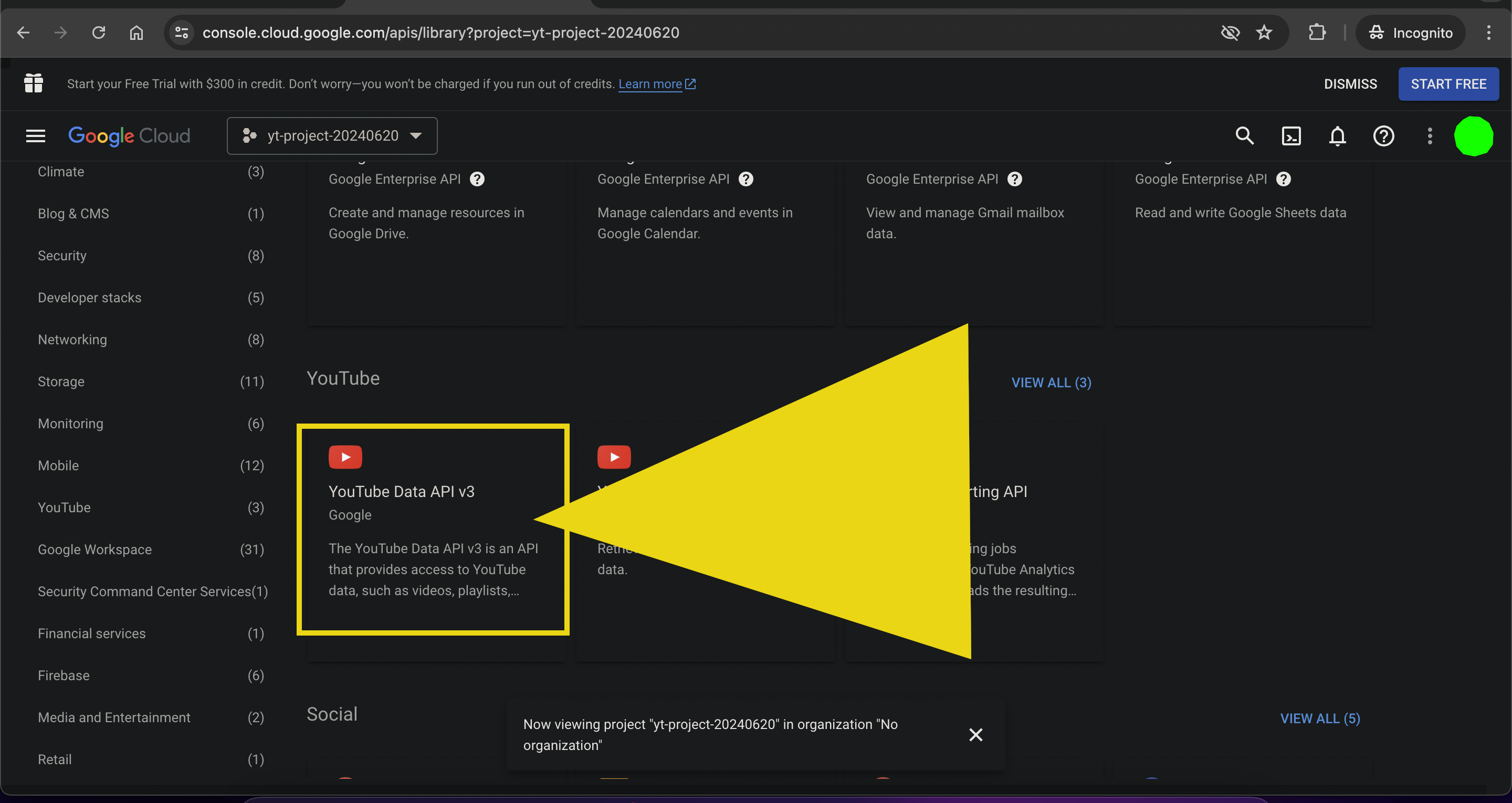This screenshot has height=803, width=1512.
Task: Click the green account avatar
Action: coord(1473,136)
